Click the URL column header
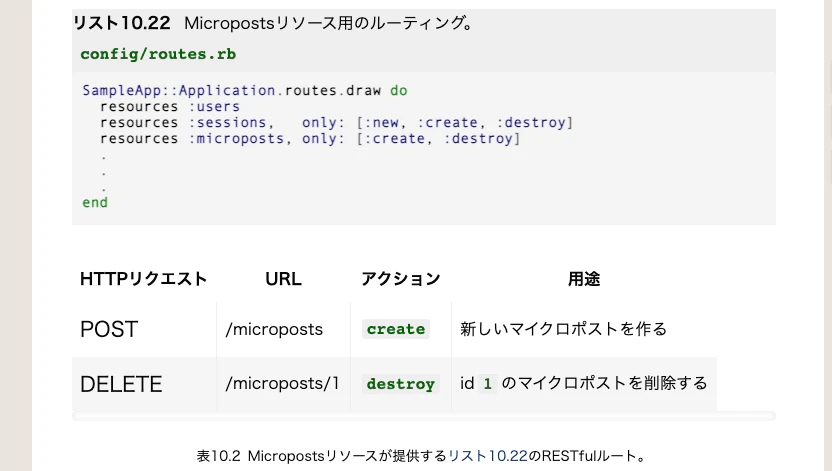The image size is (832, 471). point(283,278)
